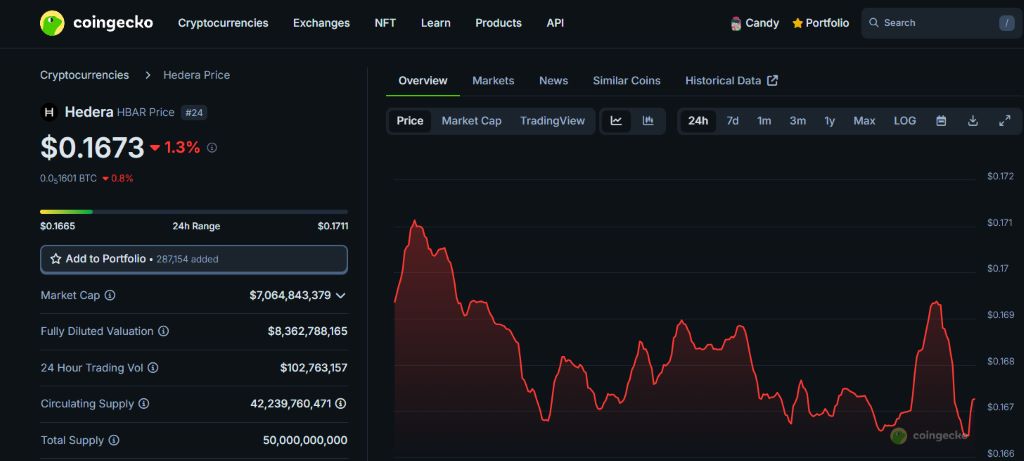Set chart range to Max
Image resolution: width=1024 pixels, height=461 pixels.
point(864,121)
